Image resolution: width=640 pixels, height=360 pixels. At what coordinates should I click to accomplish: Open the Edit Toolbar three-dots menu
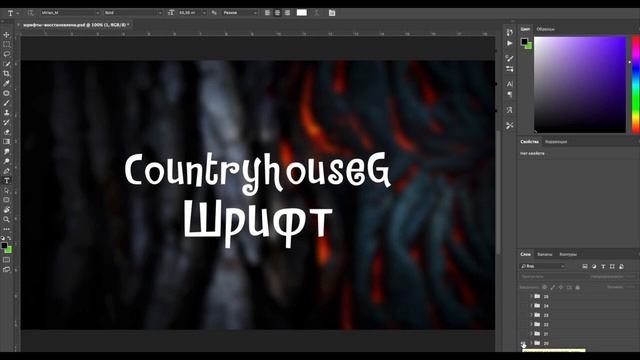[7, 229]
